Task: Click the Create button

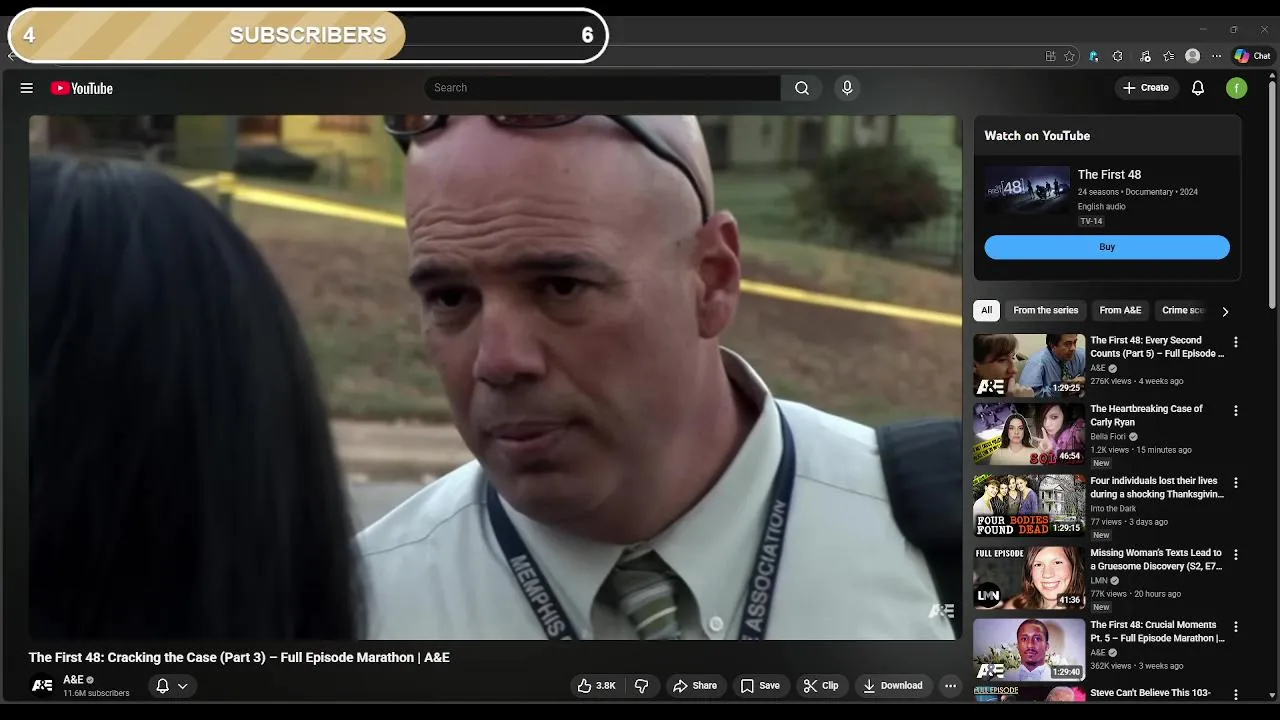Action: [1145, 88]
